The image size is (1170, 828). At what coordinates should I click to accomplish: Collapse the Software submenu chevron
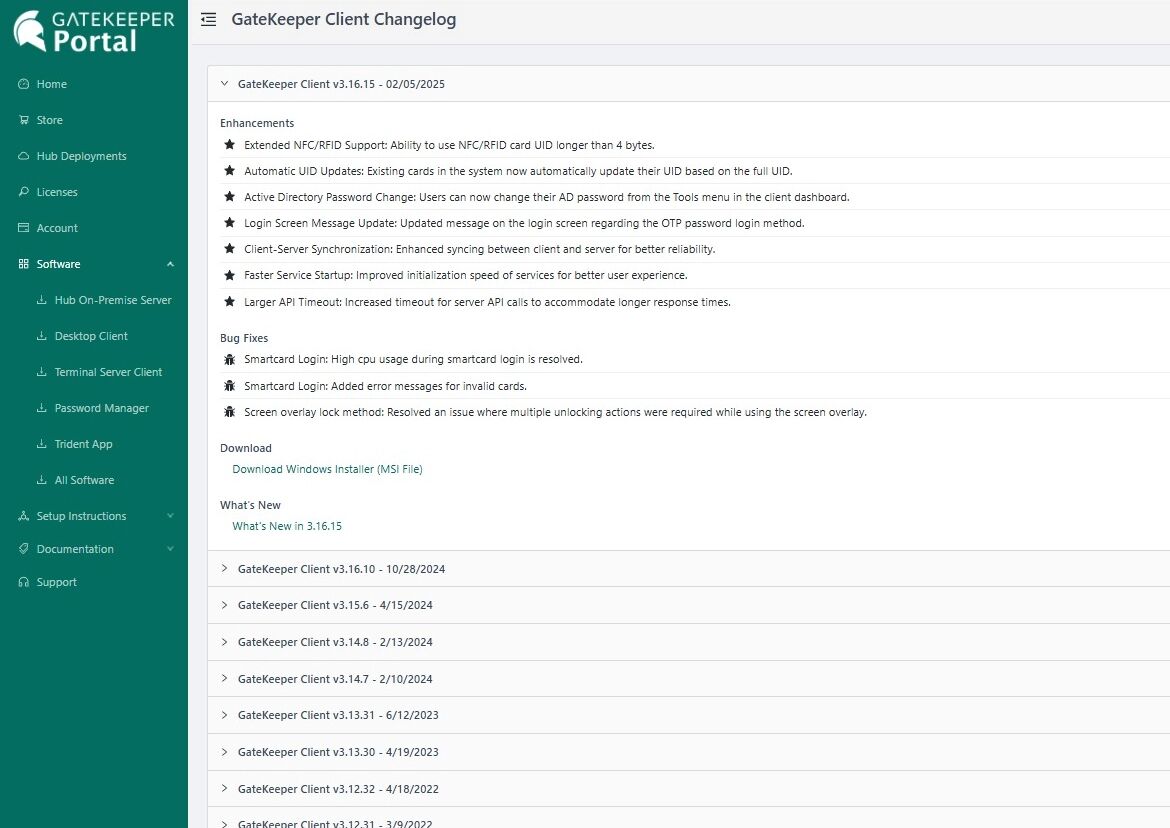point(170,264)
